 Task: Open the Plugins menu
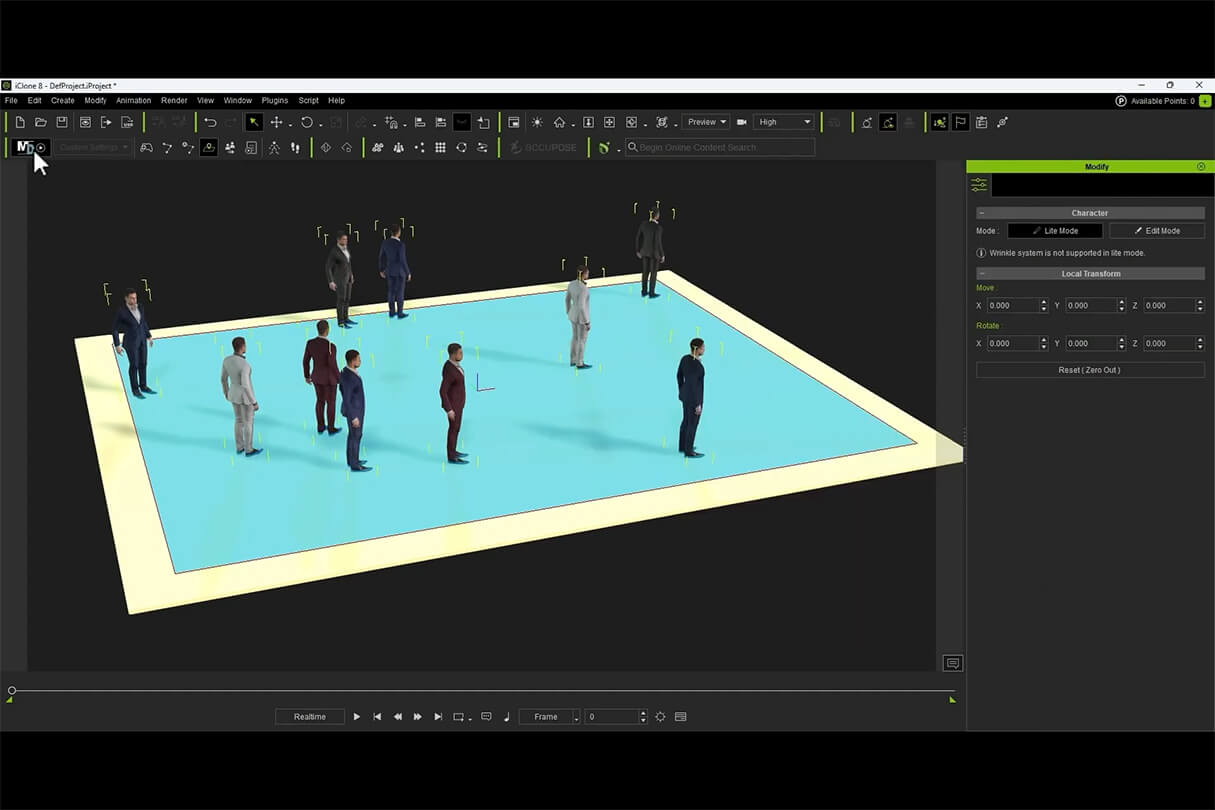click(275, 101)
